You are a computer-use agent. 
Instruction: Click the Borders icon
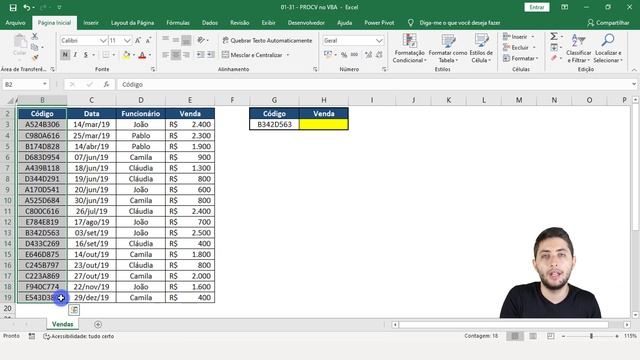106,55
